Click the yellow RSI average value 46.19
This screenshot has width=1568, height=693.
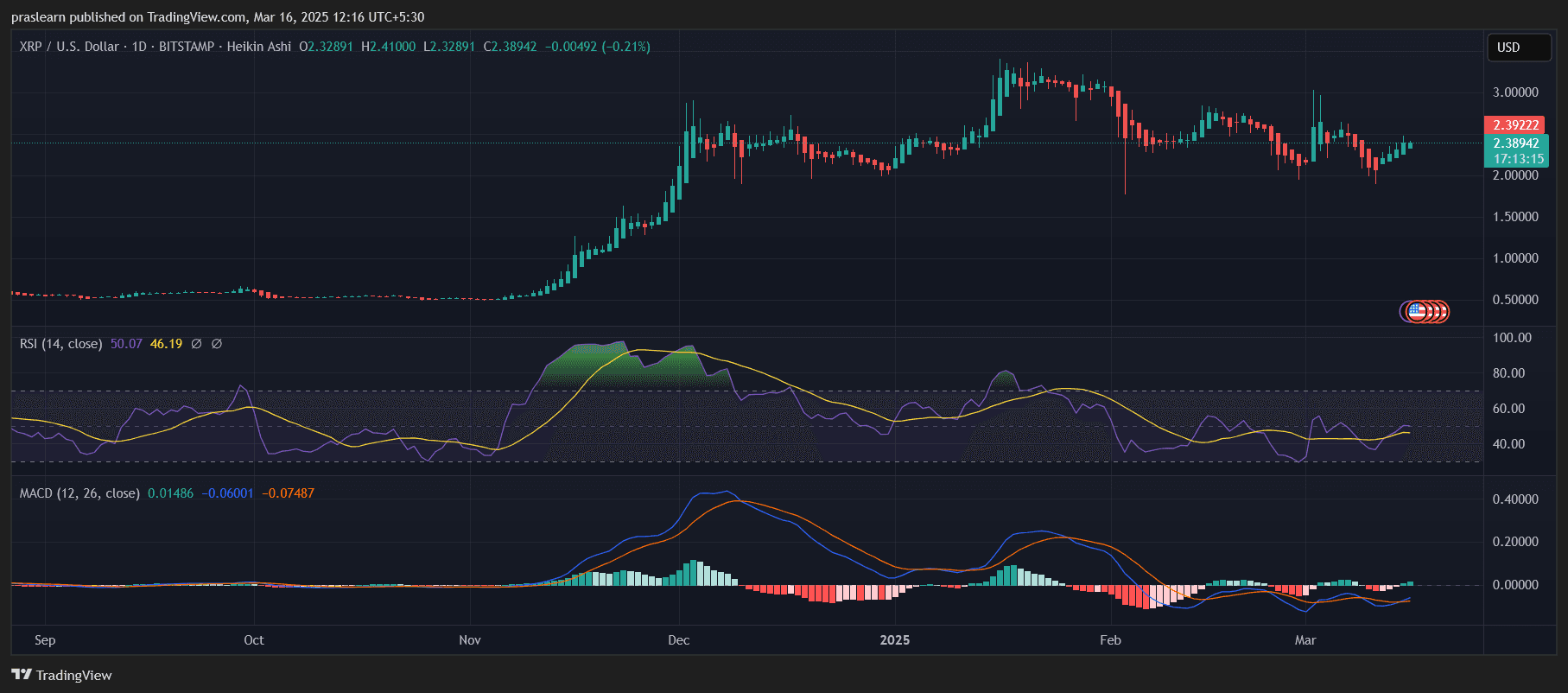pyautogui.click(x=166, y=344)
